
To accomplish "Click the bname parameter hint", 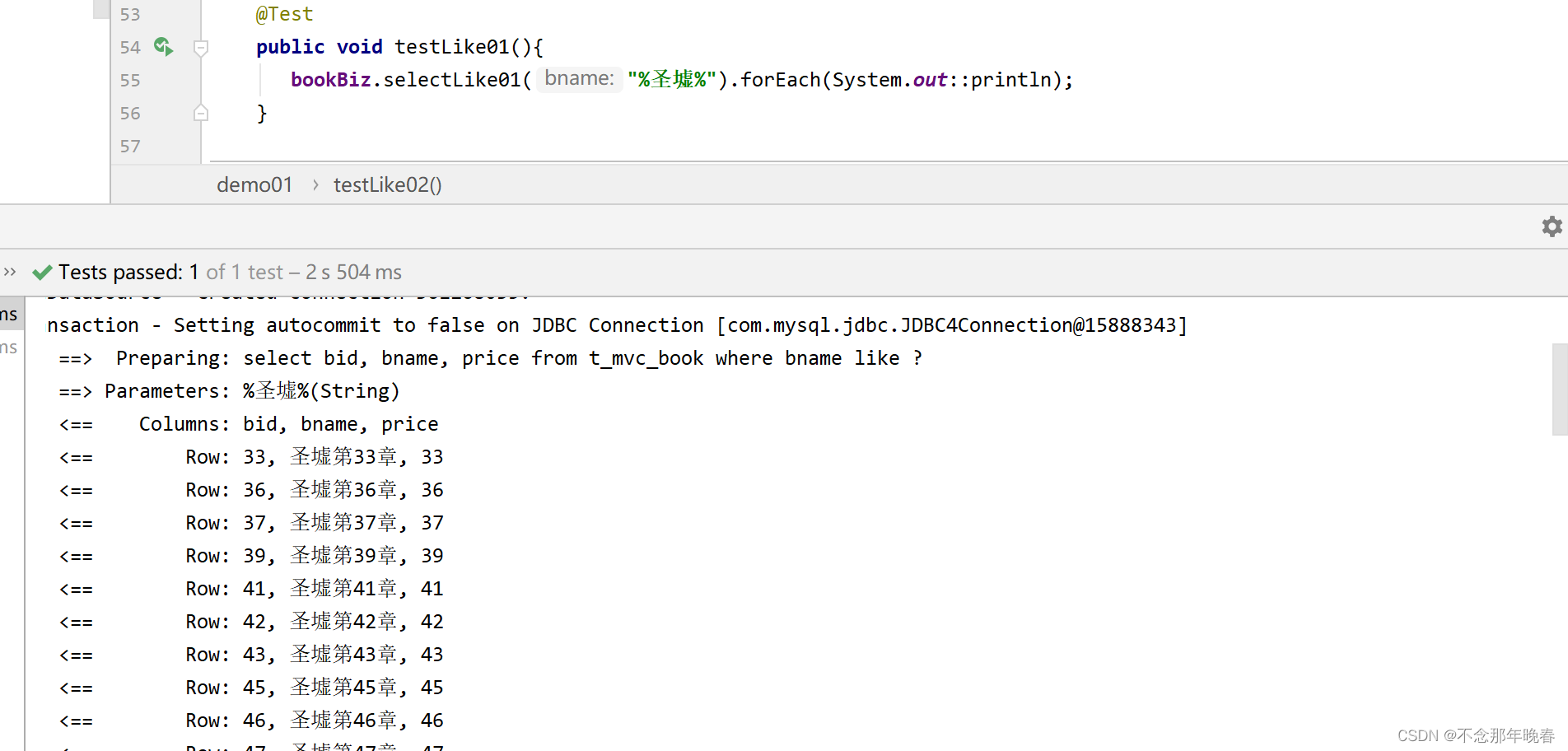I will [579, 79].
